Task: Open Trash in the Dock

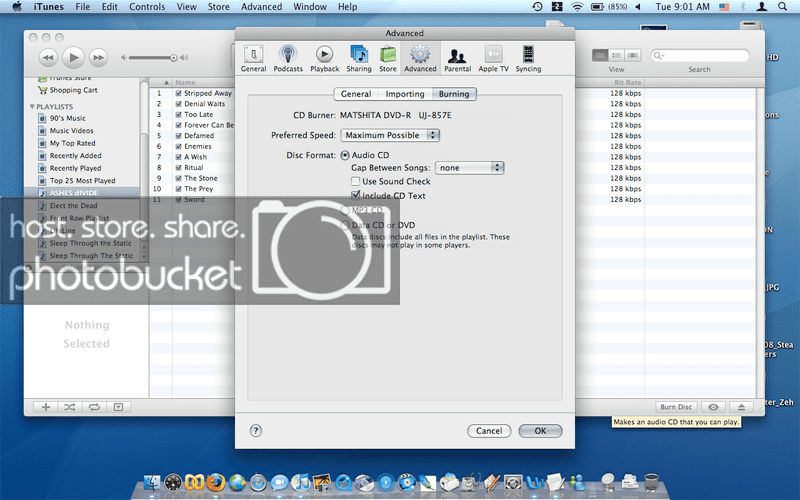Action: tap(651, 482)
